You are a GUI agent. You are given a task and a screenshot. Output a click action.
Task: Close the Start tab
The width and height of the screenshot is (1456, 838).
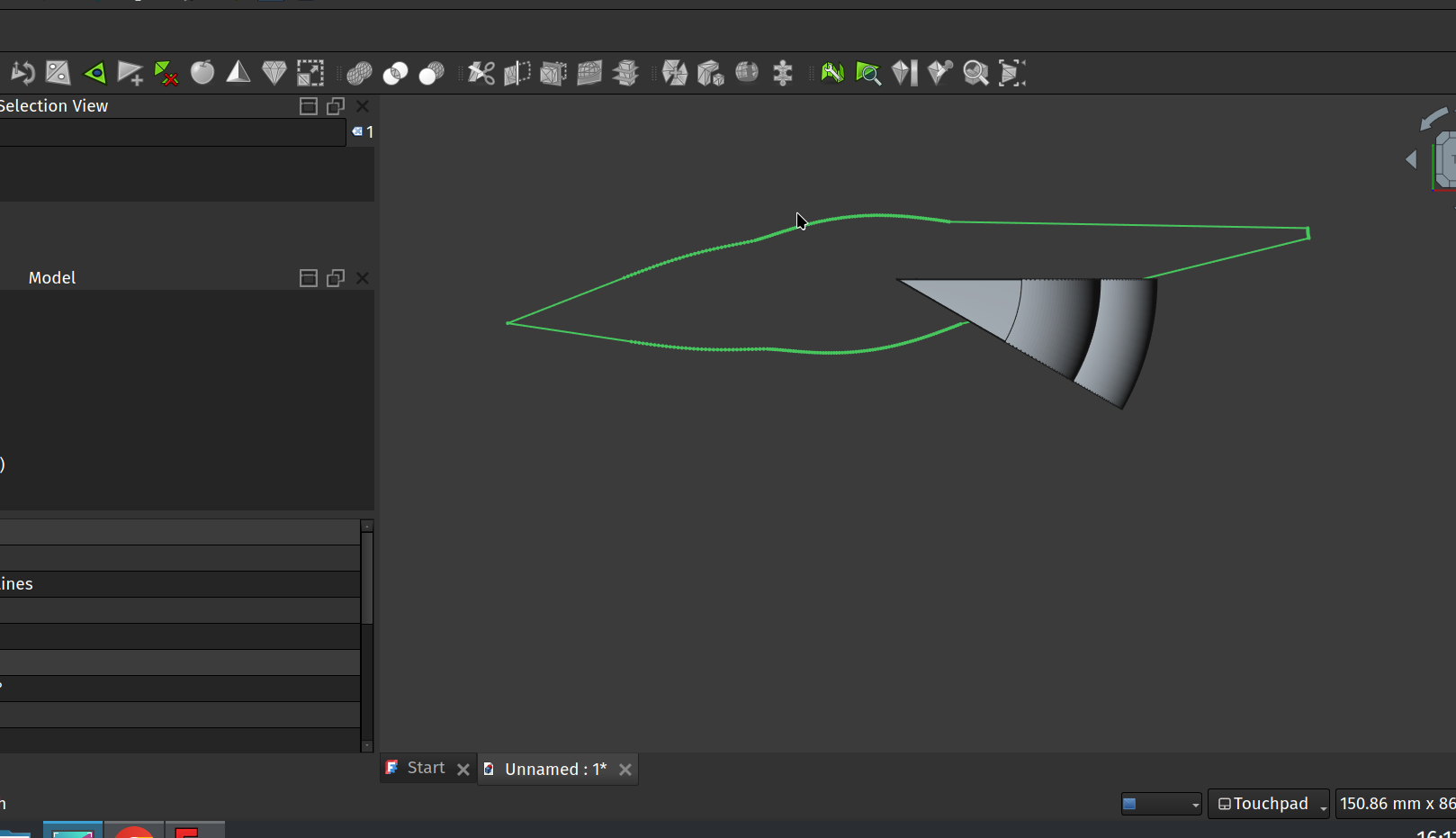coord(463,770)
